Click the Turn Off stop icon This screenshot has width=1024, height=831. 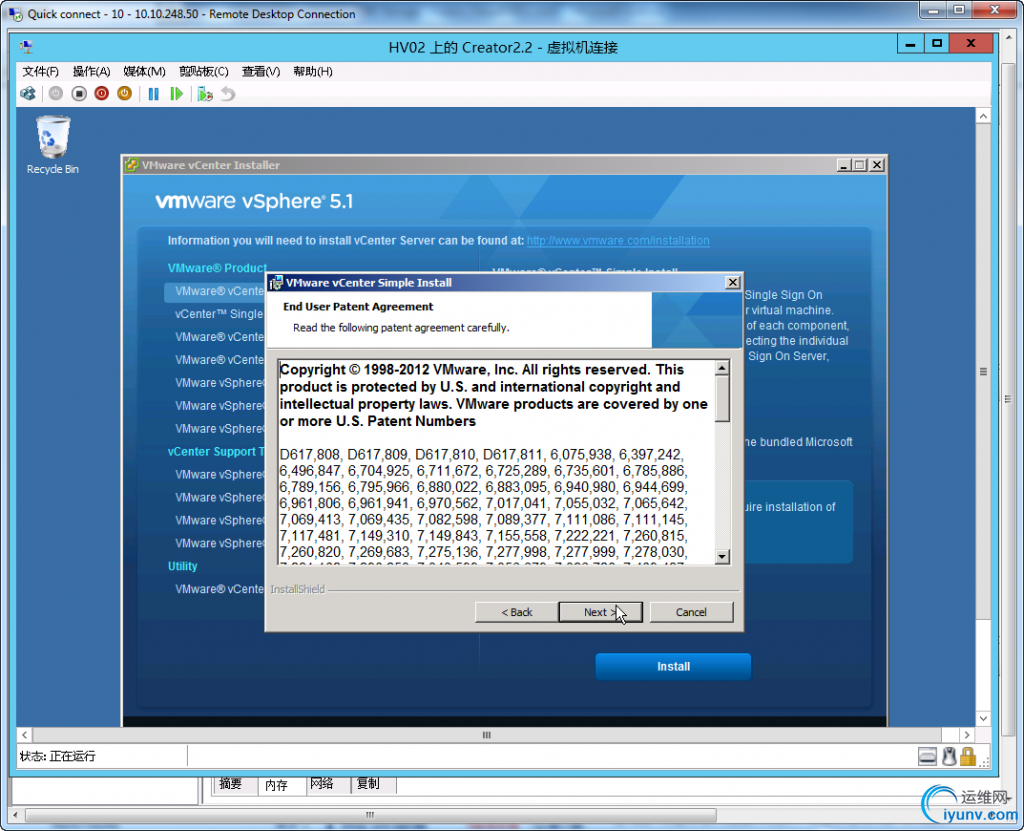(x=79, y=93)
